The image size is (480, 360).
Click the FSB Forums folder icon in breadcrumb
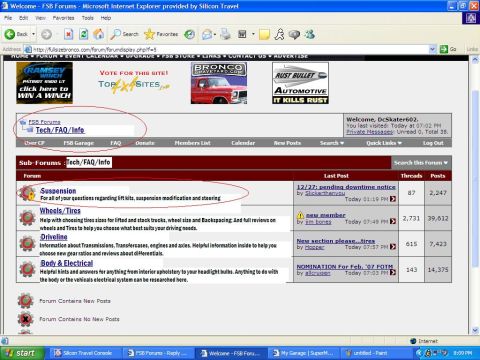[x=23, y=122]
